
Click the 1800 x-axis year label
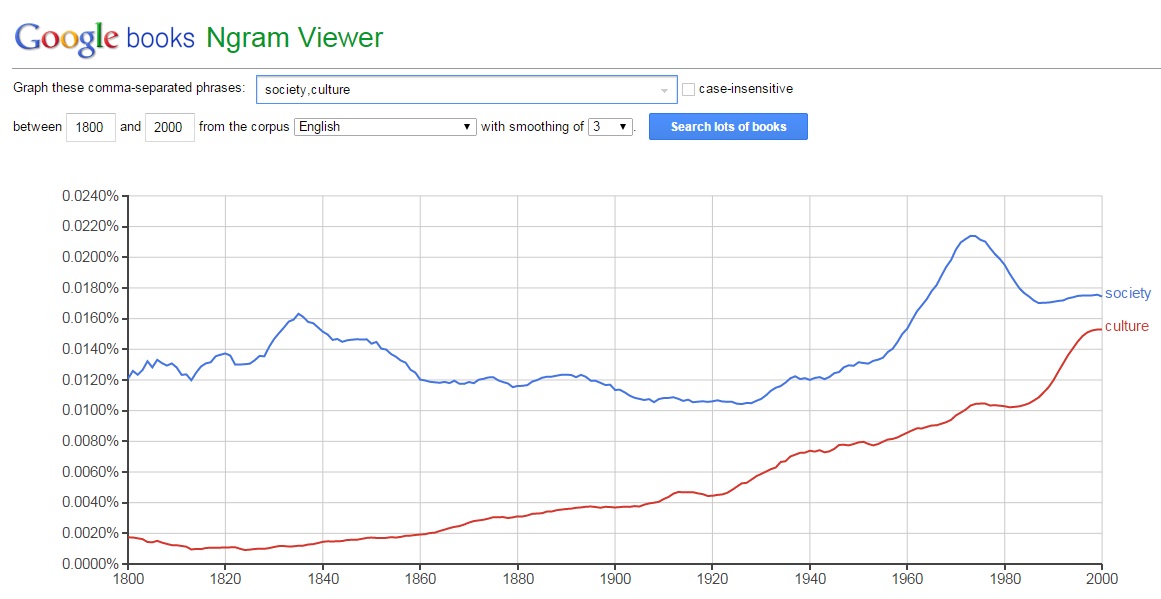[x=128, y=578]
